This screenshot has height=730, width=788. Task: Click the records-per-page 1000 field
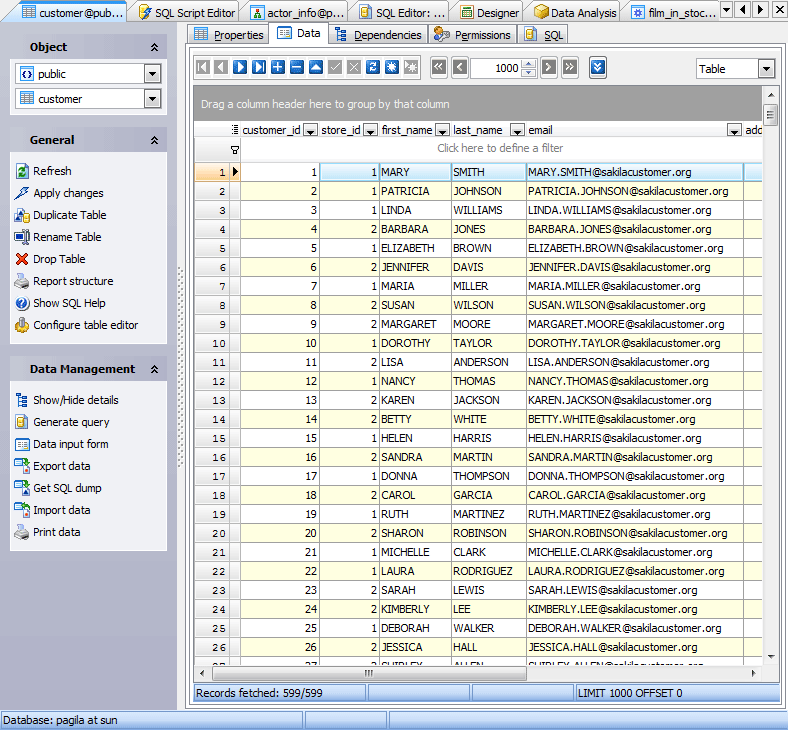click(x=497, y=68)
